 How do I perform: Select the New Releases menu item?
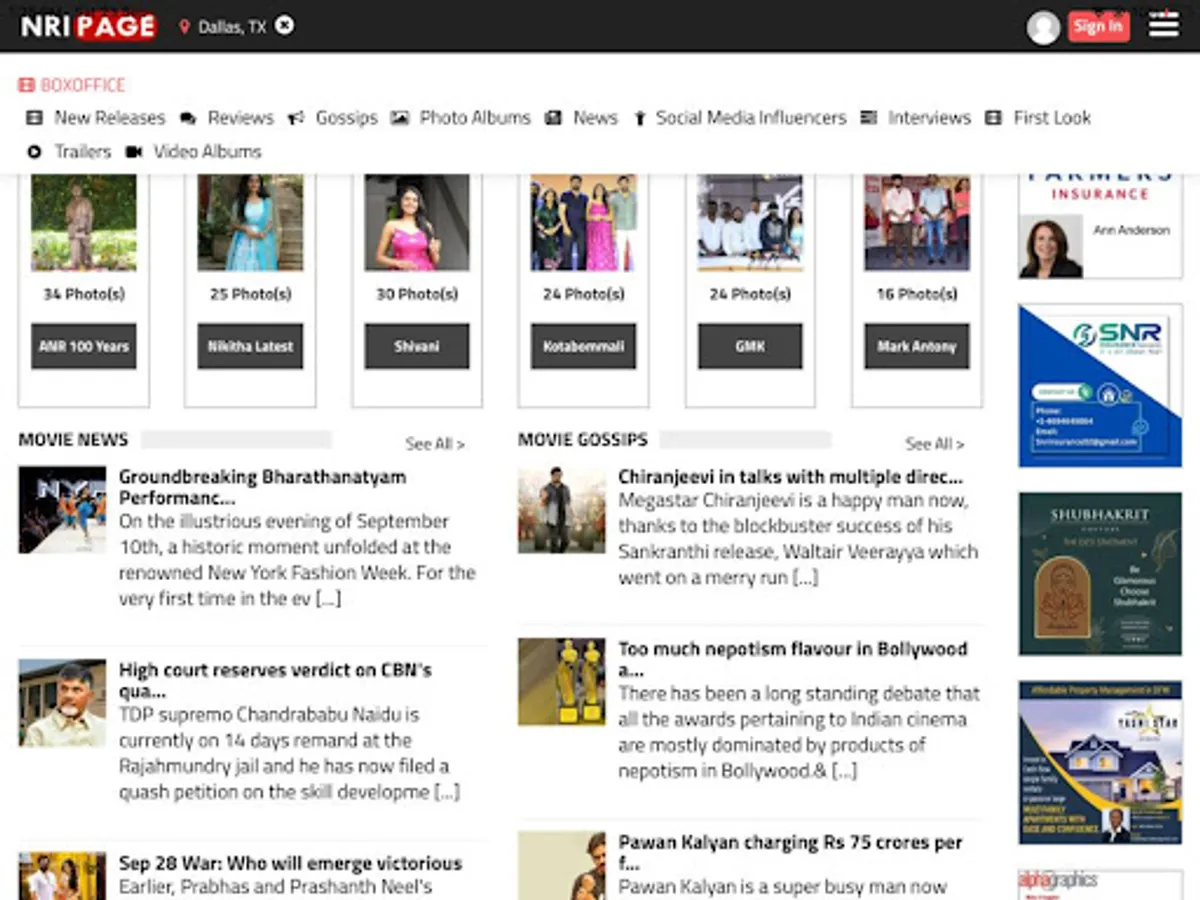point(110,118)
